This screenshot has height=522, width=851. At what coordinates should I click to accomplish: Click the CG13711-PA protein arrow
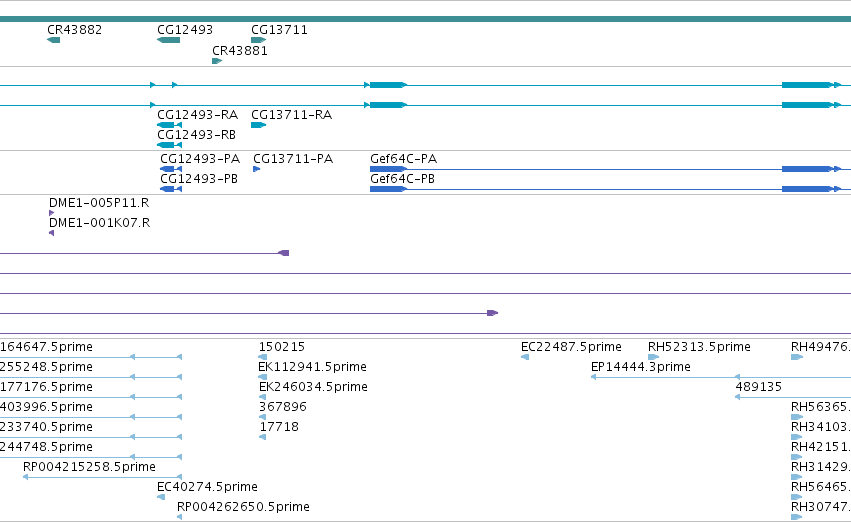point(257,169)
